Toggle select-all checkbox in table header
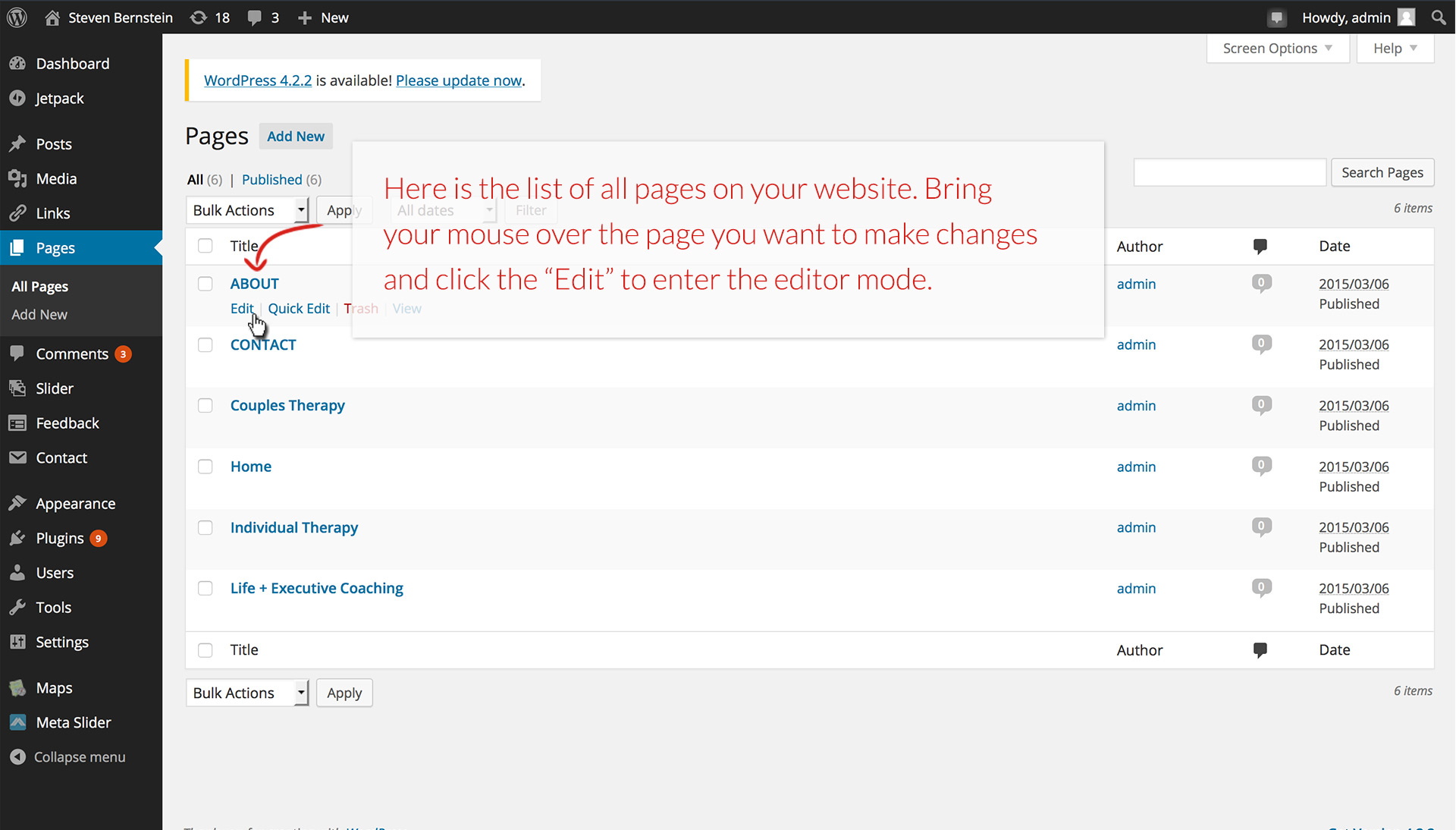Screen dimensions: 1456x830 (205, 246)
